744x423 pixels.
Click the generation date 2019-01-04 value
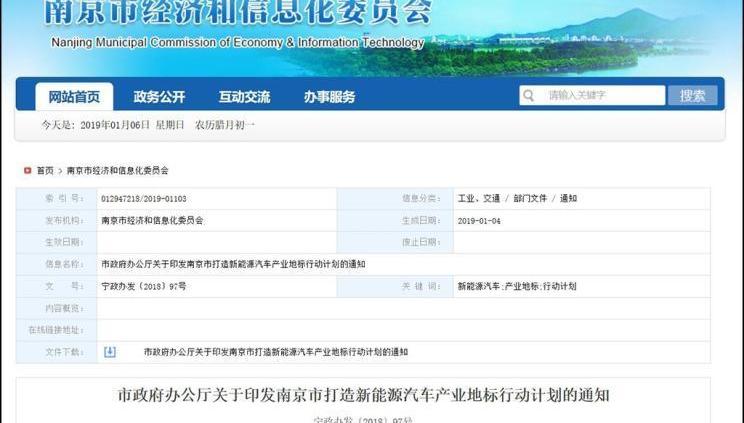[478, 220]
